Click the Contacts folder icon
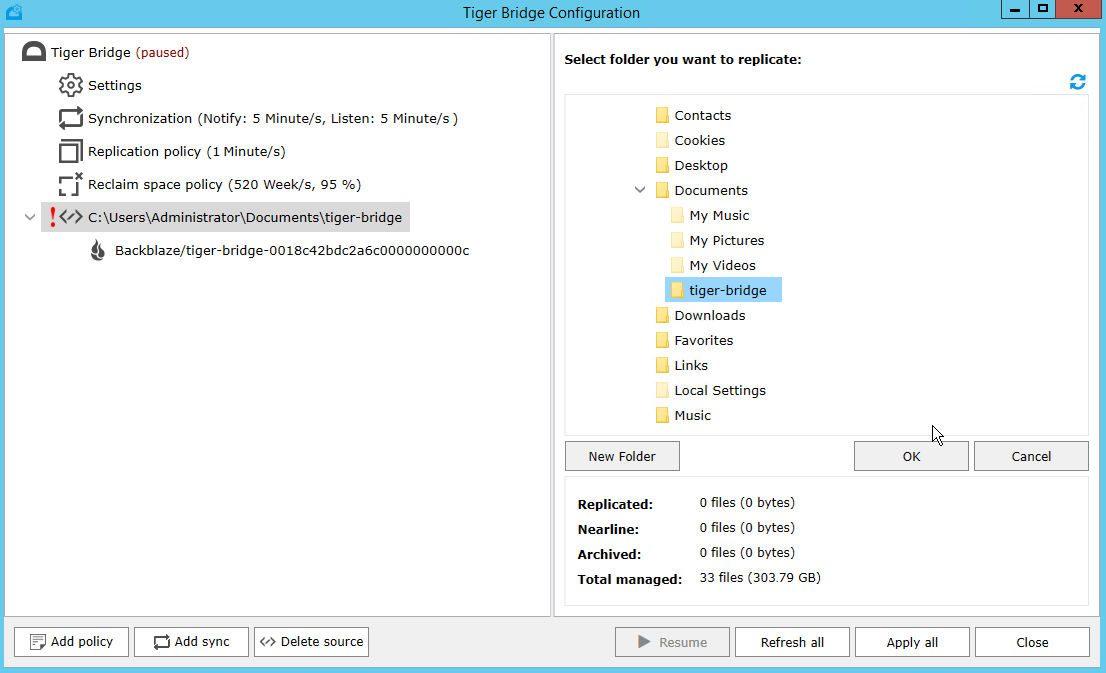 click(x=662, y=115)
